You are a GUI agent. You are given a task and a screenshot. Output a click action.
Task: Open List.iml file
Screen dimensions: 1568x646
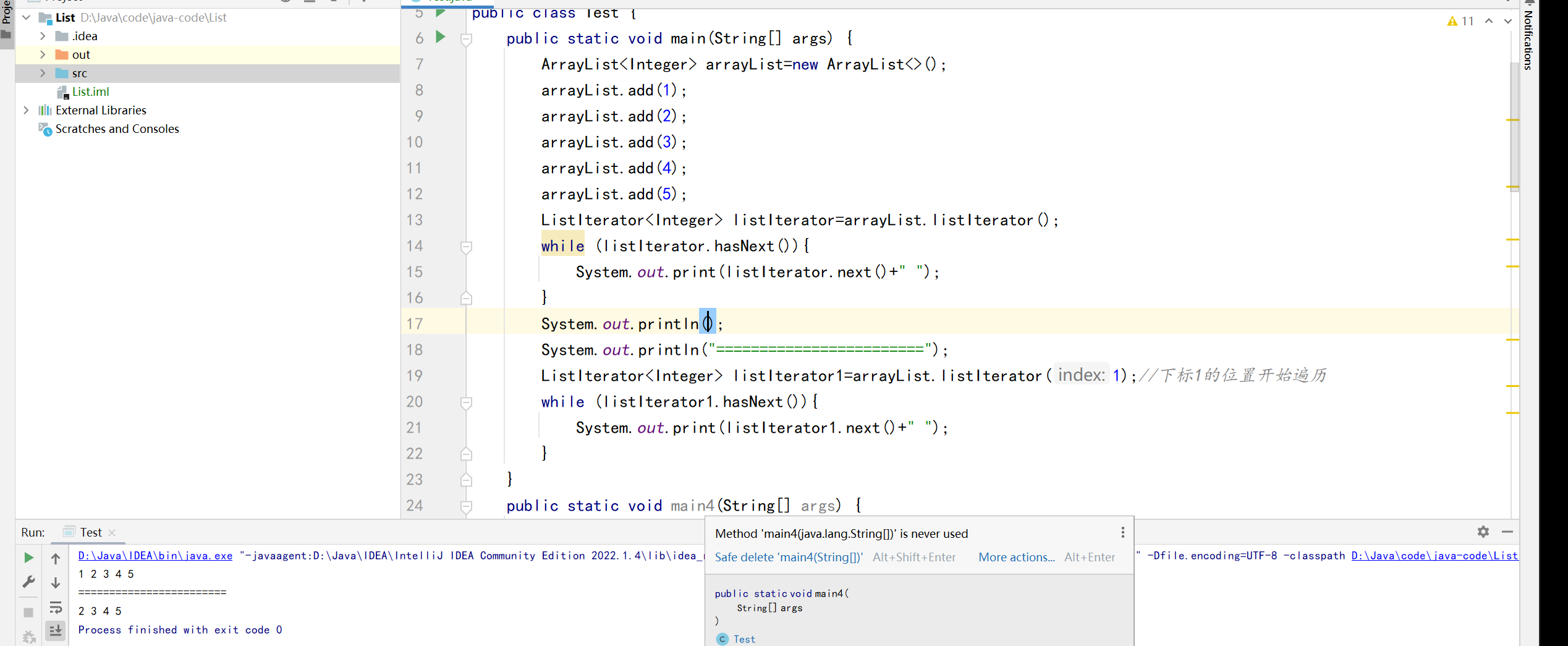pyautogui.click(x=90, y=91)
